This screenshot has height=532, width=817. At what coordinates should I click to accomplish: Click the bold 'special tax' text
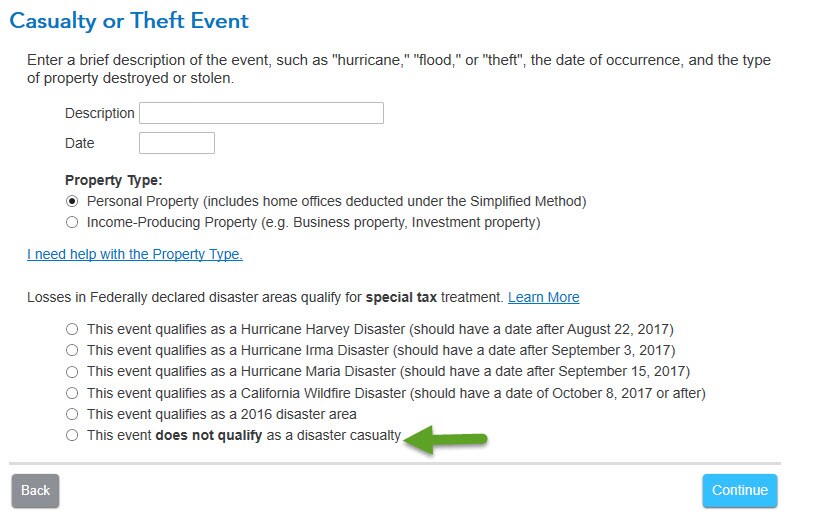pyautogui.click(x=401, y=297)
